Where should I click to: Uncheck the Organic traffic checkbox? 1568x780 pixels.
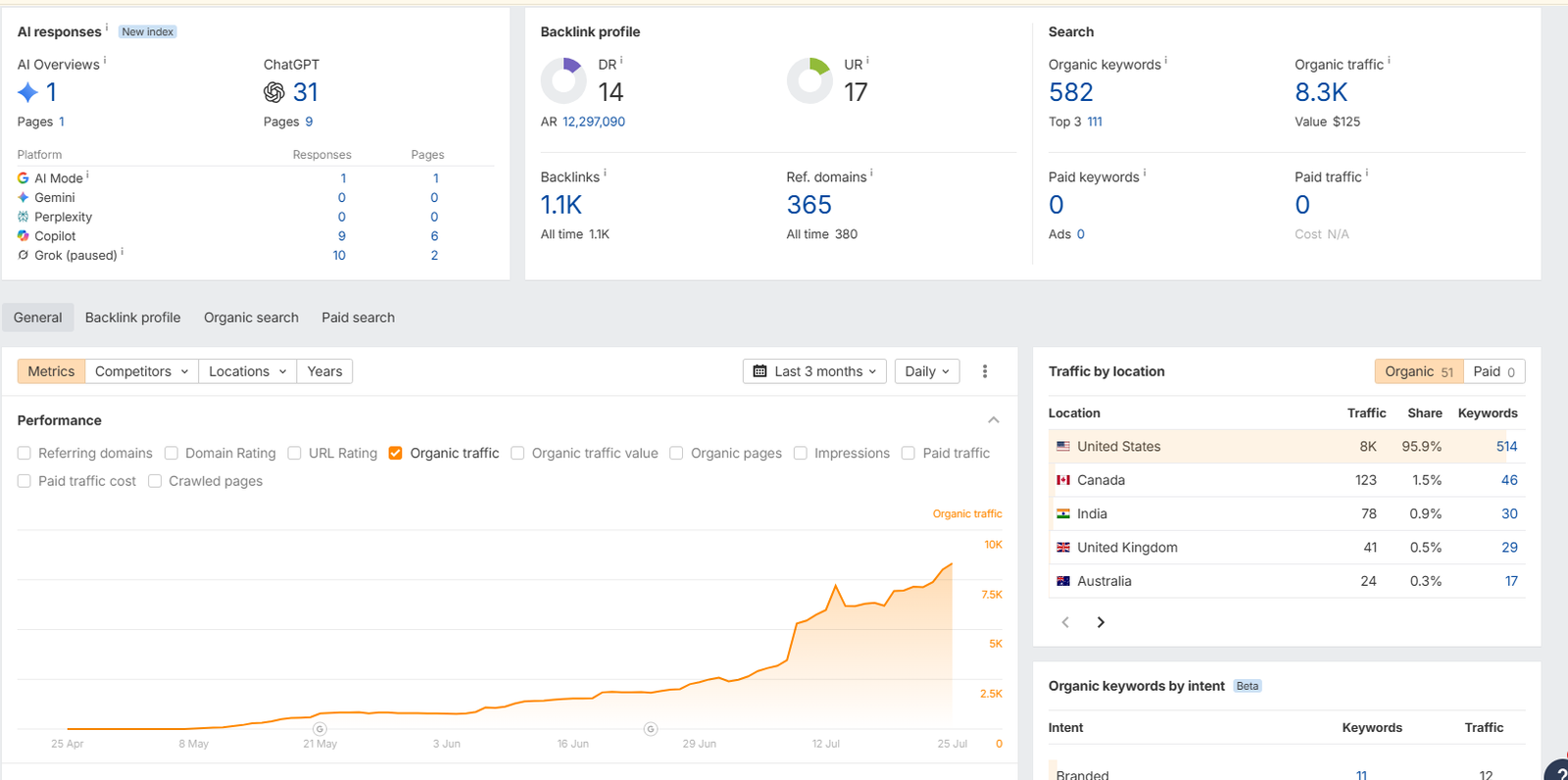coord(396,453)
